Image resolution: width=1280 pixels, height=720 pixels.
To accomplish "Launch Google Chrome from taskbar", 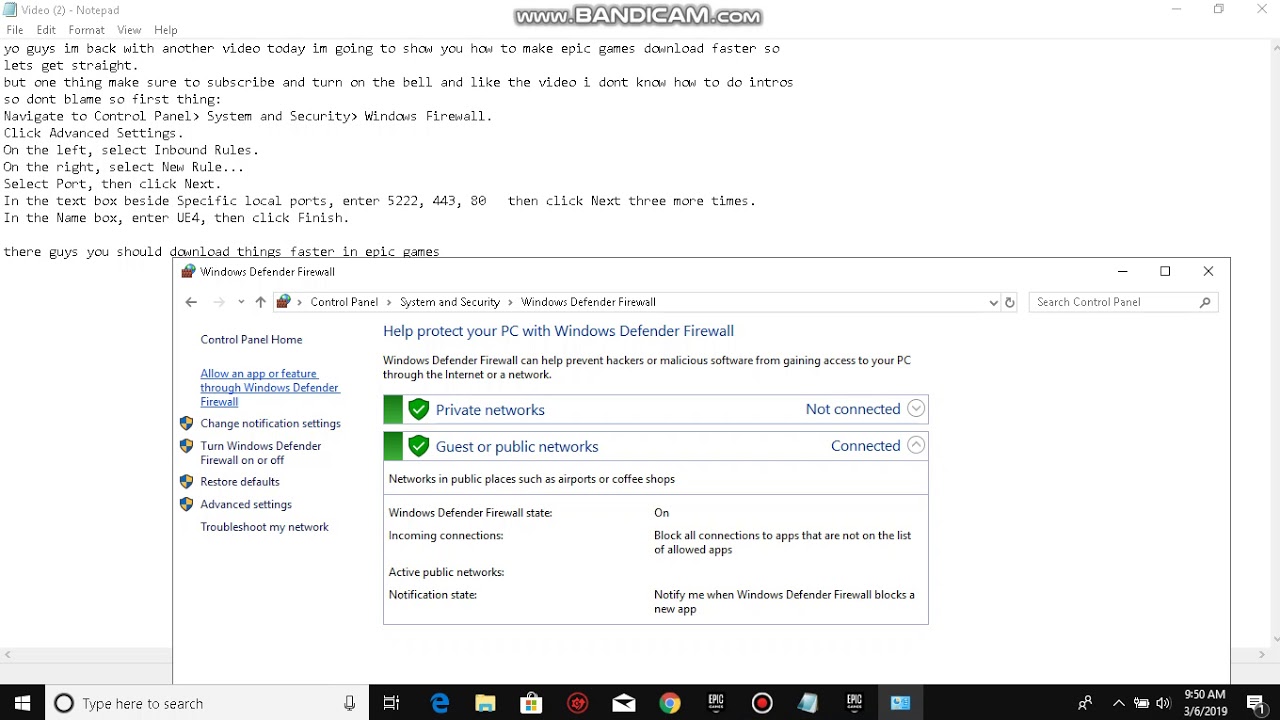I will (x=670, y=703).
